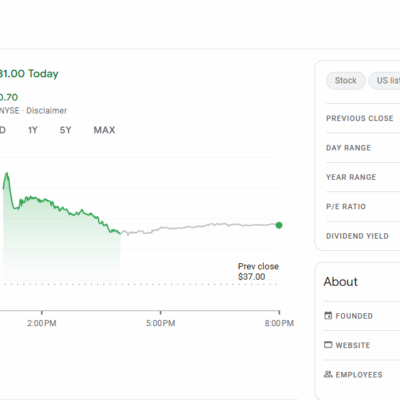Open the Disclaimer link
400x400 pixels.
click(x=47, y=111)
